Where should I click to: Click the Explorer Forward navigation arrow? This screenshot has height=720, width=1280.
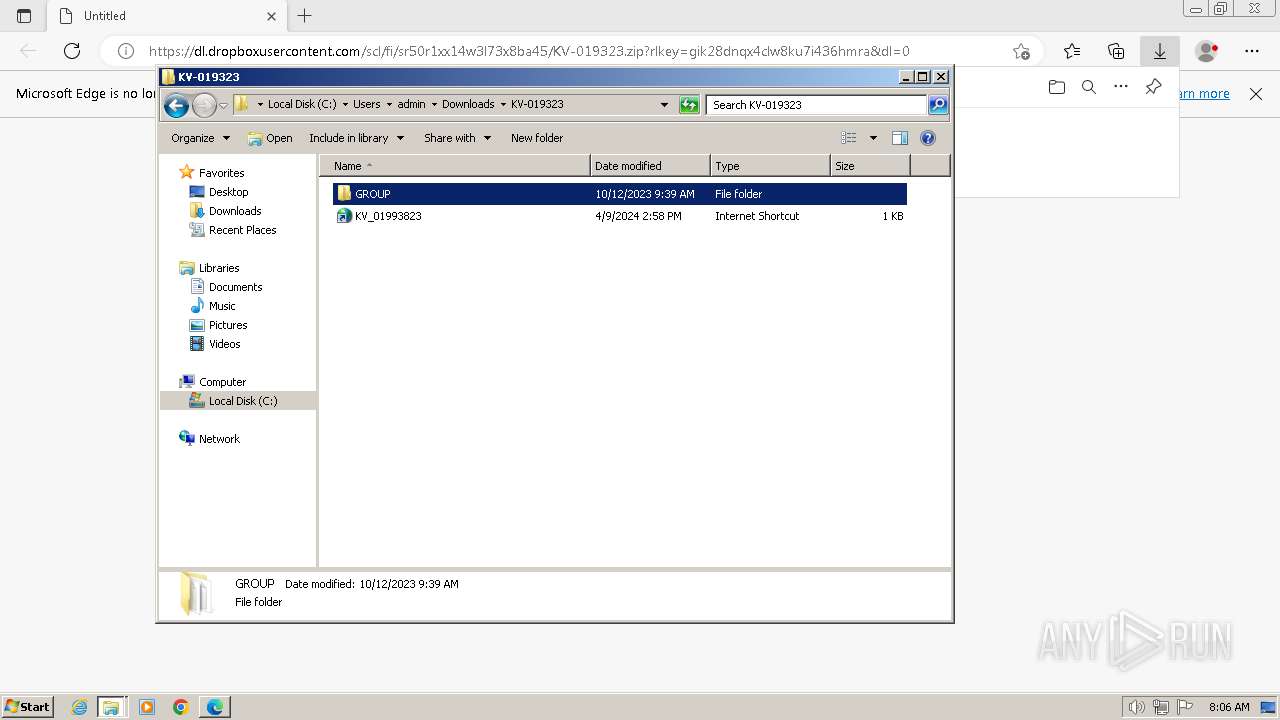point(204,105)
